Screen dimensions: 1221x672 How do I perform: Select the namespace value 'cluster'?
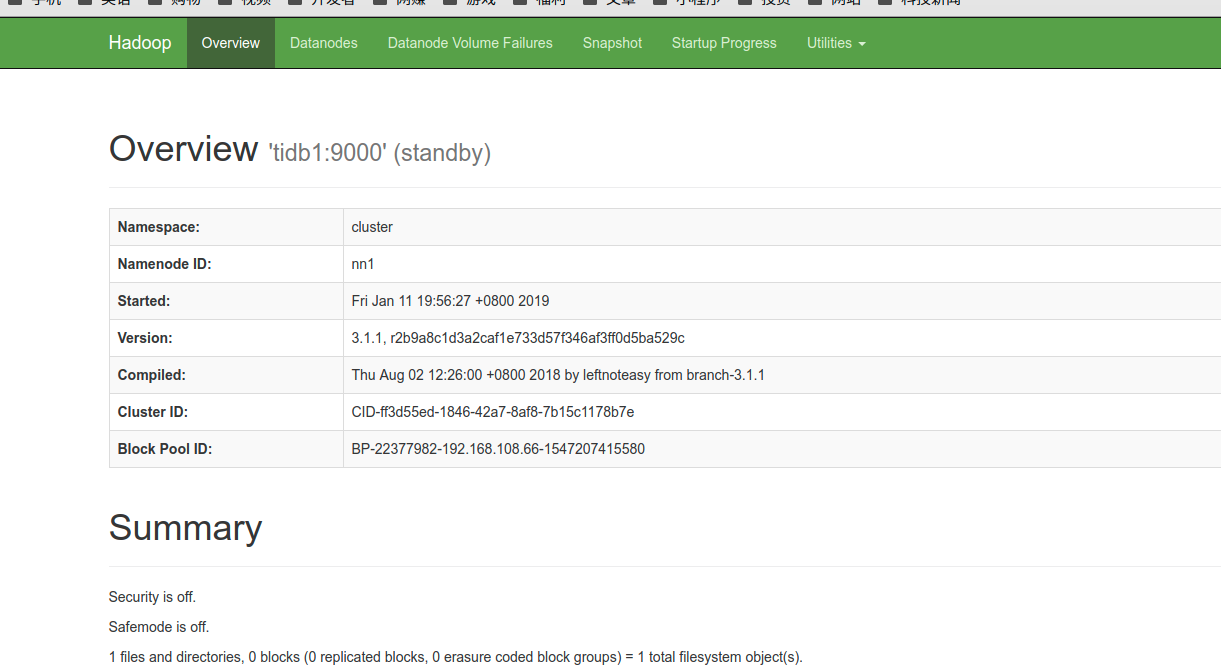tap(372, 227)
